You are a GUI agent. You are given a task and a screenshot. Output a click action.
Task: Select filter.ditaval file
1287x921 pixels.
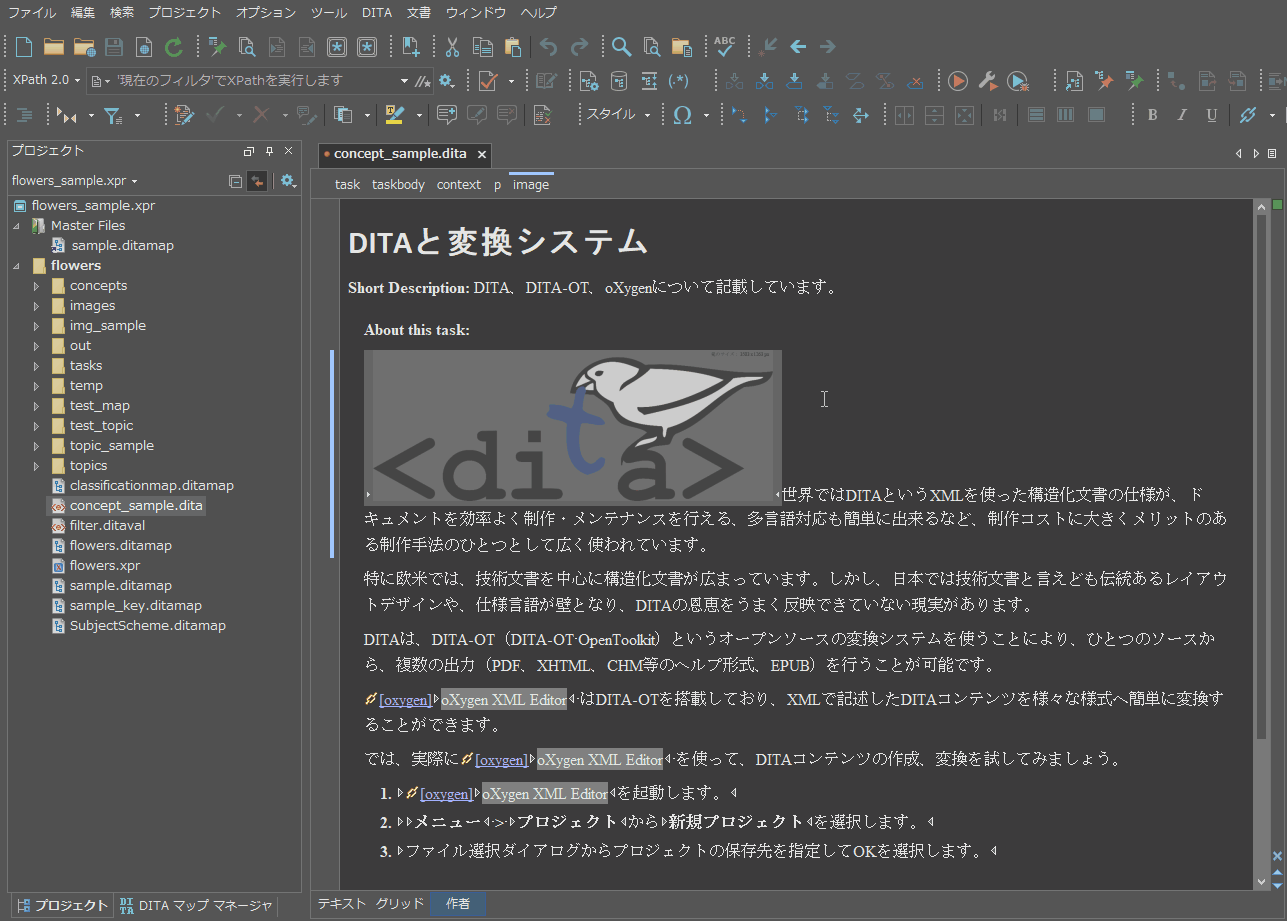(x=107, y=526)
